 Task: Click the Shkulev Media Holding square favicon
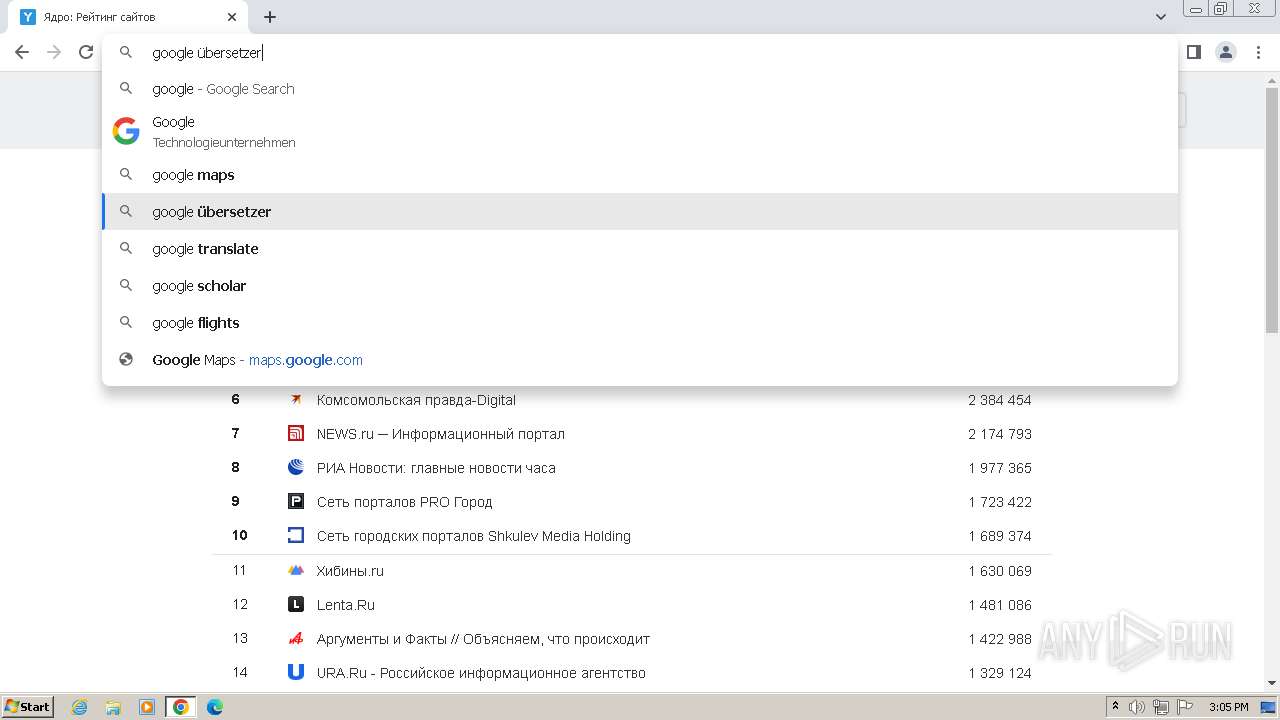pyautogui.click(x=296, y=535)
